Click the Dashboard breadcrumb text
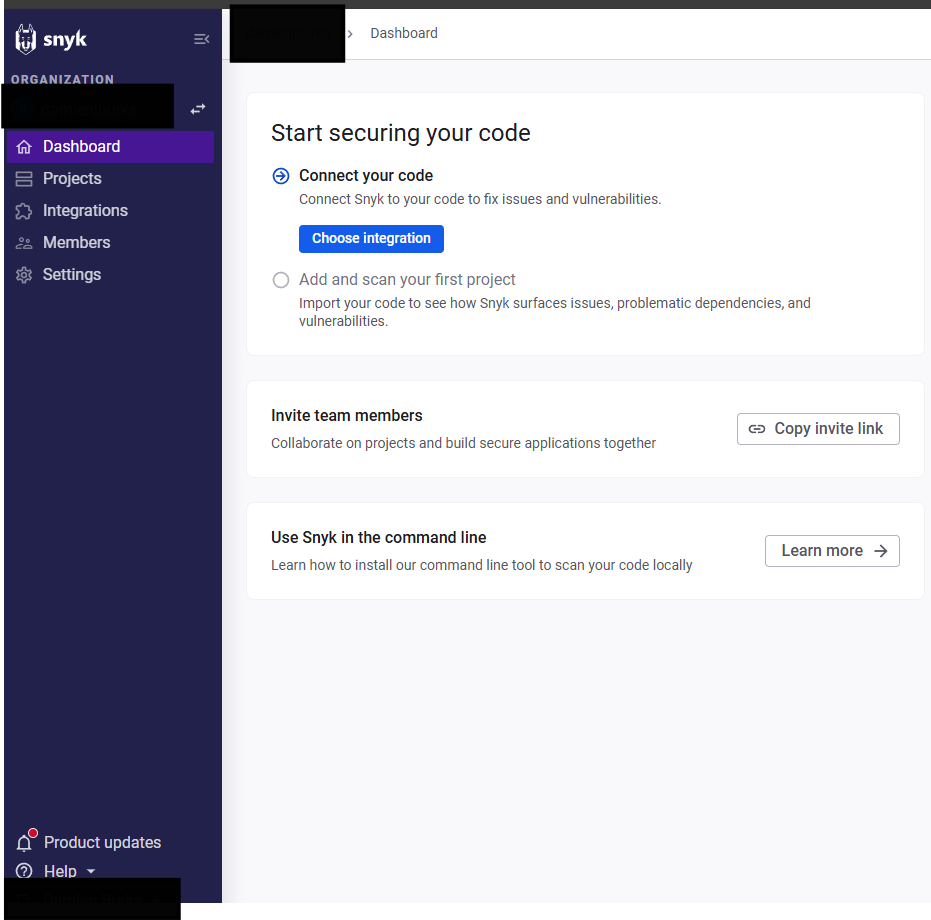Viewport: 931px width, 920px height. point(404,33)
